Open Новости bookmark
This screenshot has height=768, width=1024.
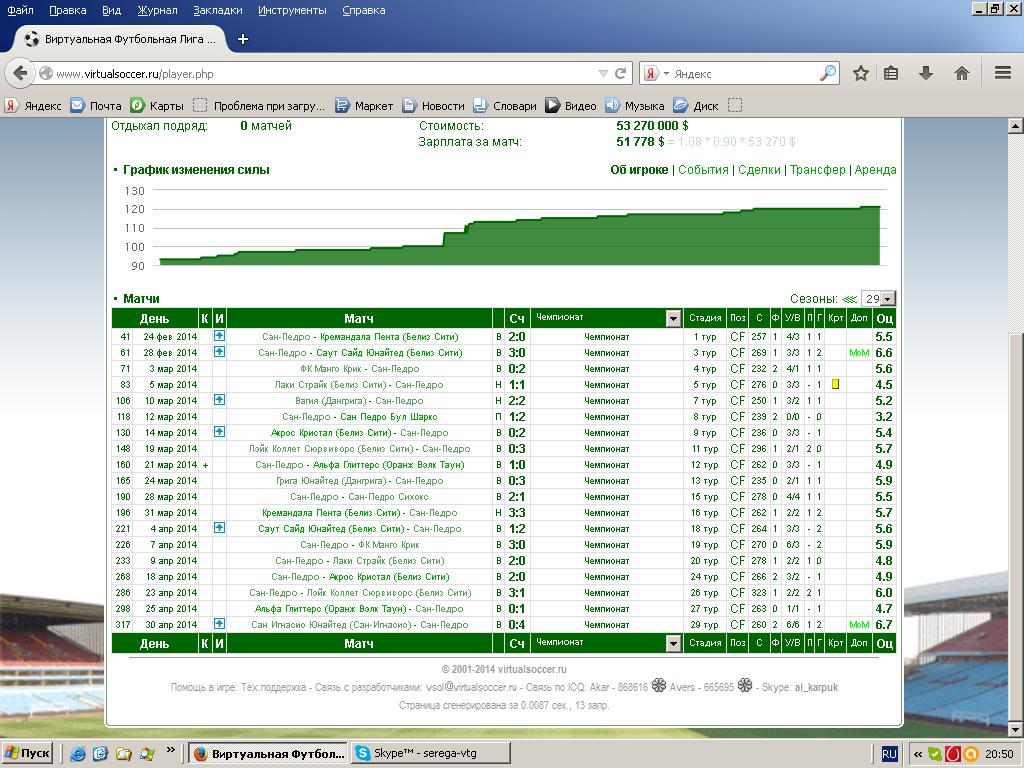click(x=434, y=106)
